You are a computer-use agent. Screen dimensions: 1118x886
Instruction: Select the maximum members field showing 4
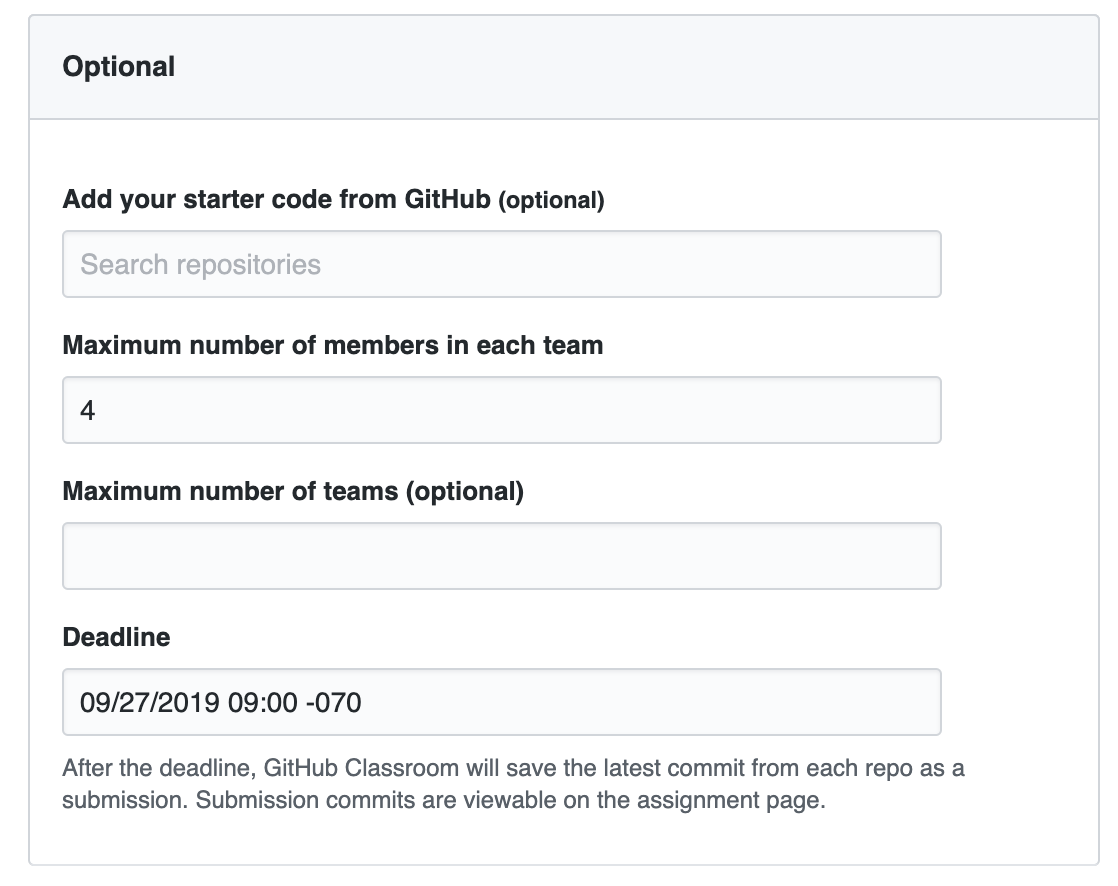[x=500, y=409]
